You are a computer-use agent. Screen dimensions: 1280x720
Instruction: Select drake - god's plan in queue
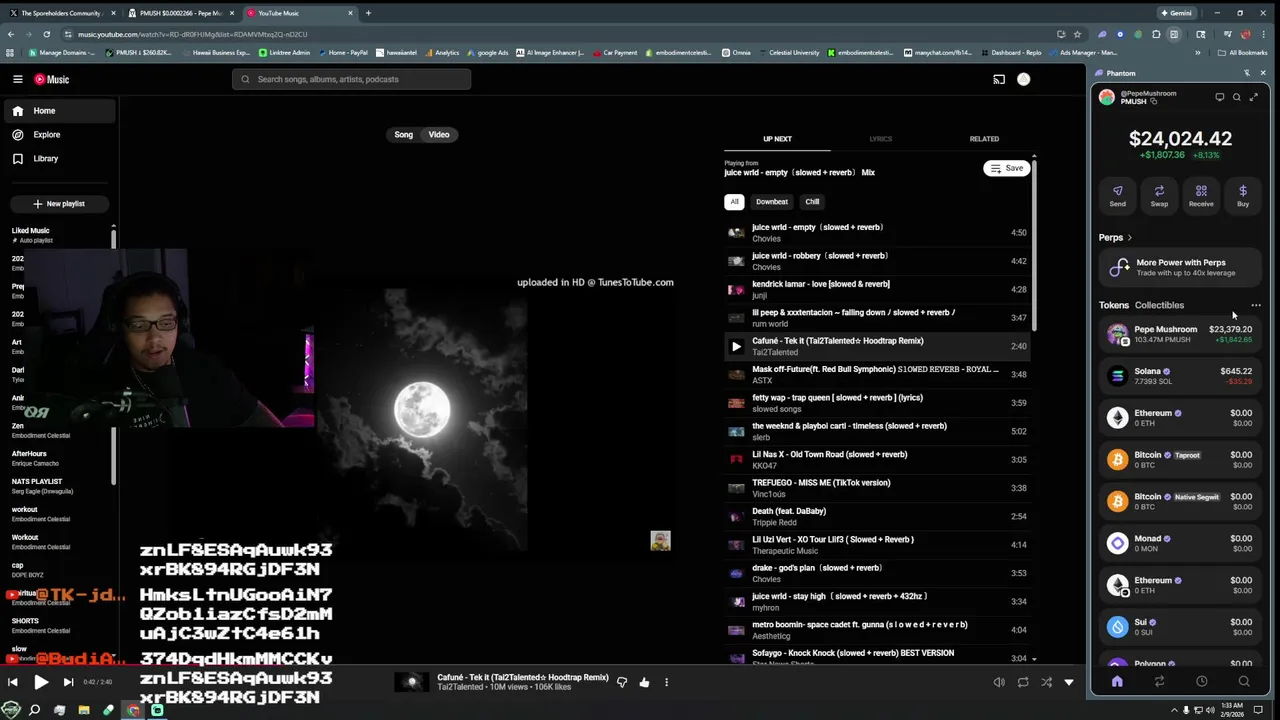coord(877,573)
